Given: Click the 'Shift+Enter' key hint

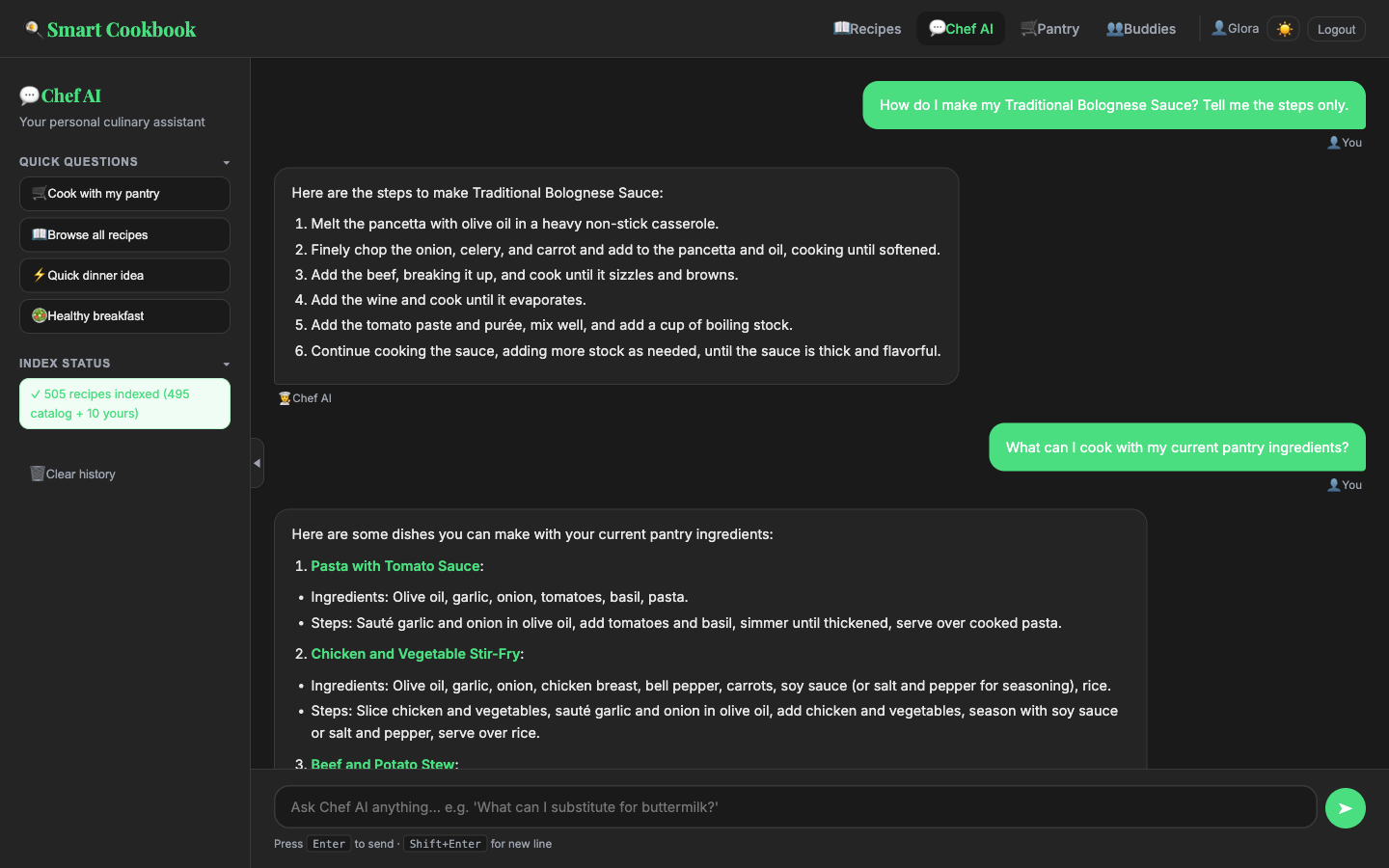Looking at the screenshot, I should pyautogui.click(x=445, y=844).
